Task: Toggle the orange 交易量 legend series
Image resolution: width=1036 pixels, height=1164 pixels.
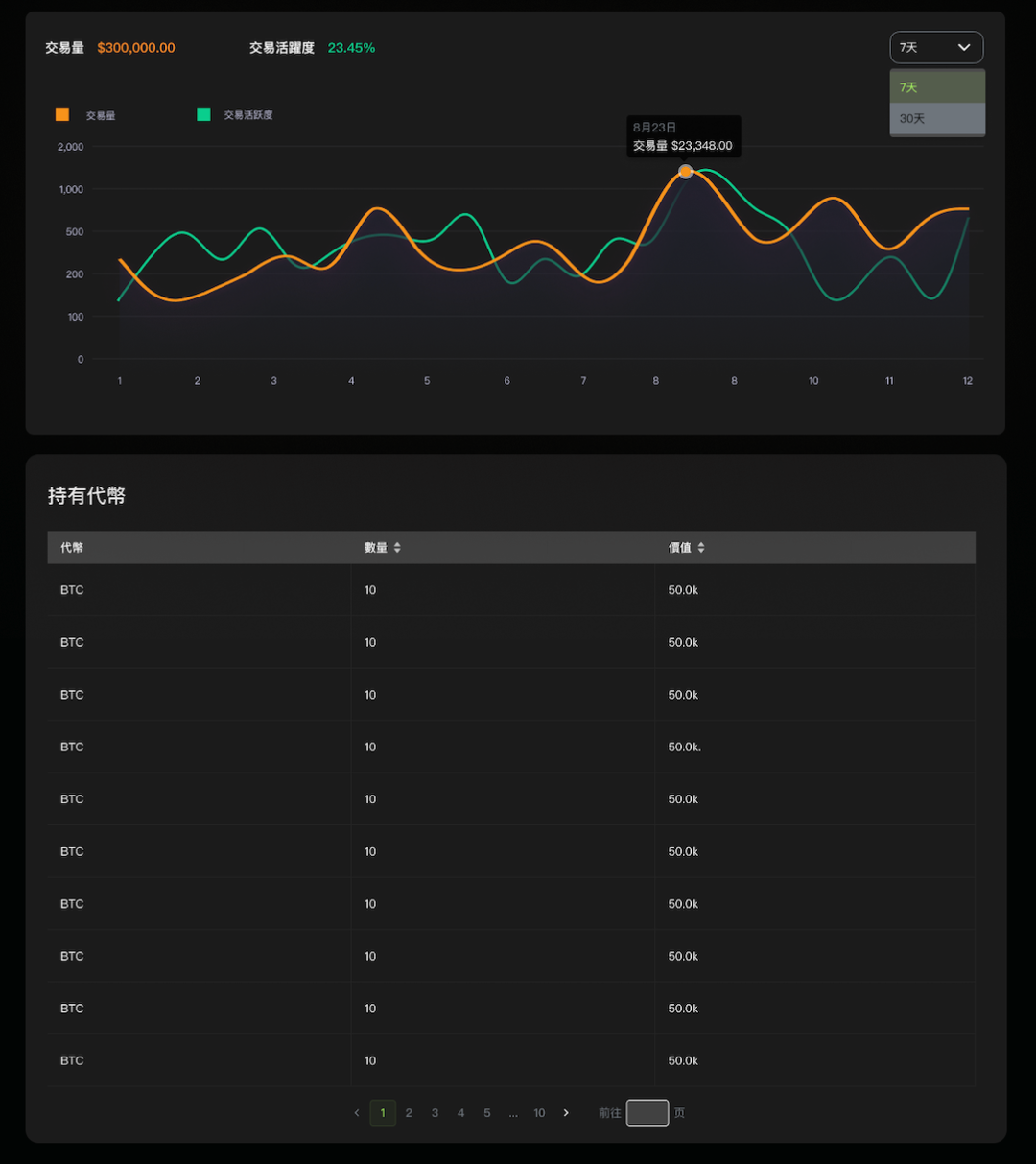Action: tap(62, 115)
